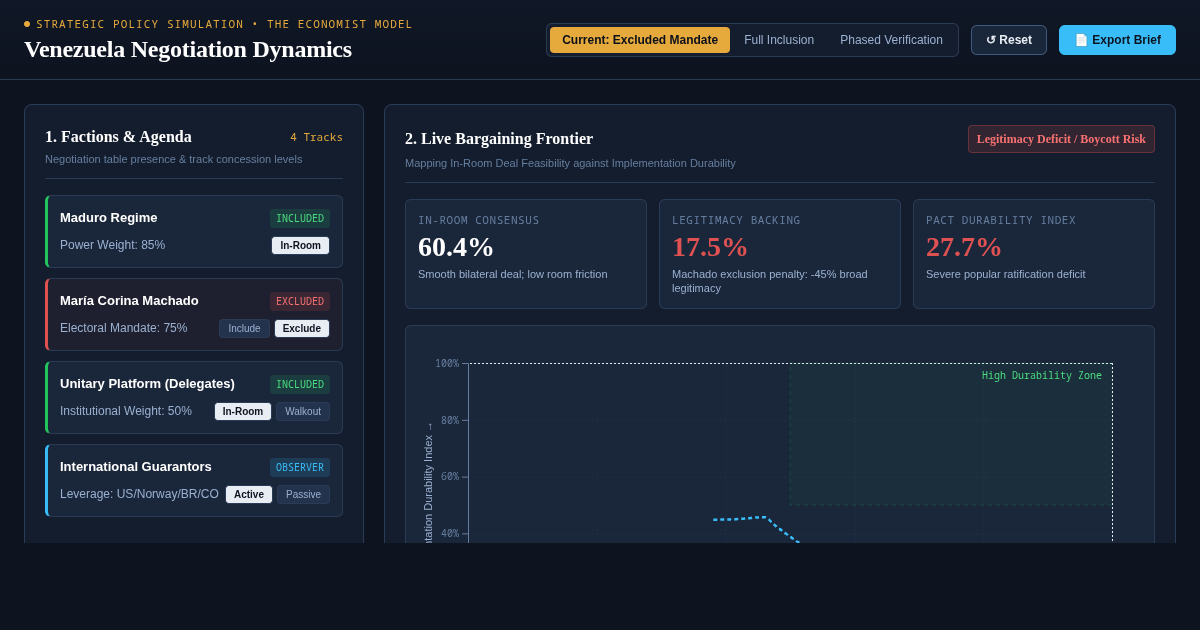Screen dimensions: 1200x630
Task: Export the policy brief
Action: (x=1117, y=40)
